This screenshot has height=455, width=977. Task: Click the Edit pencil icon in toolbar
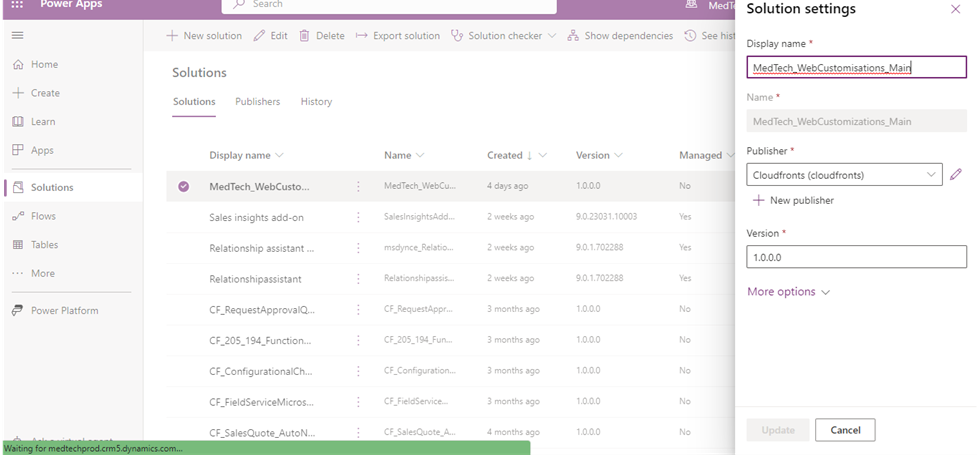coord(259,36)
